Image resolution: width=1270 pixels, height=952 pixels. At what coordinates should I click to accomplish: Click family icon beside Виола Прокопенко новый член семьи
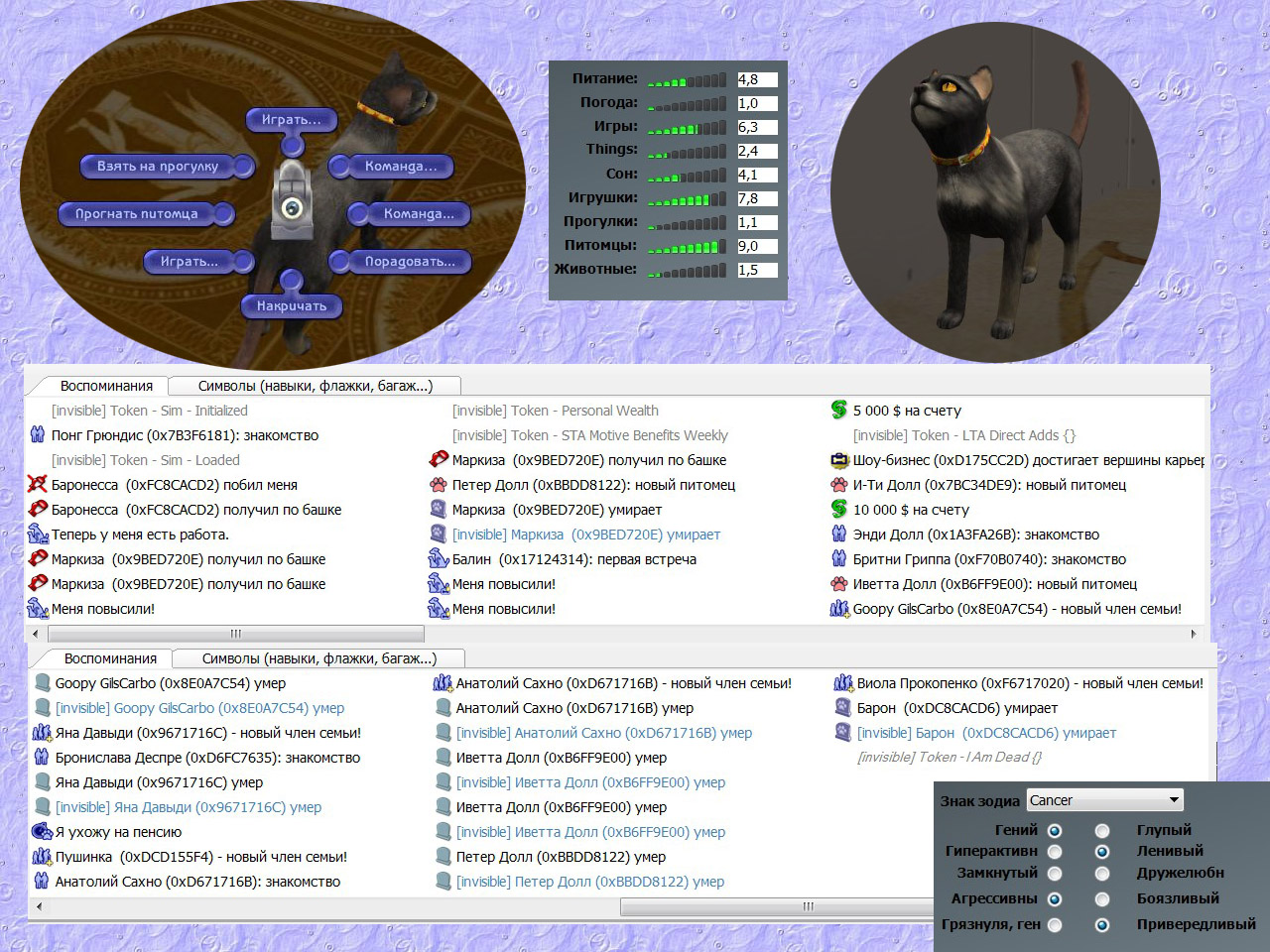click(843, 683)
